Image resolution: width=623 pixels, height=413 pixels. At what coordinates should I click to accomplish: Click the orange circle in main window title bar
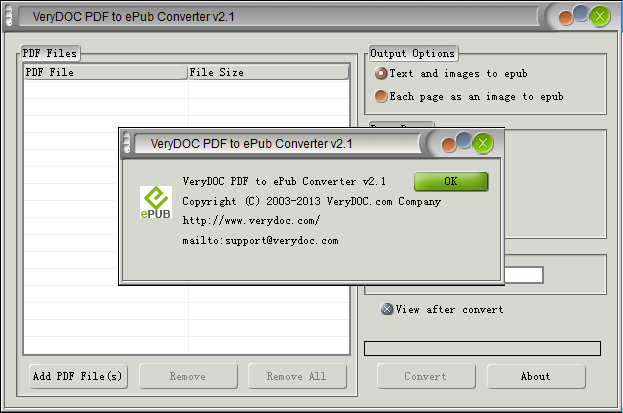pos(566,18)
